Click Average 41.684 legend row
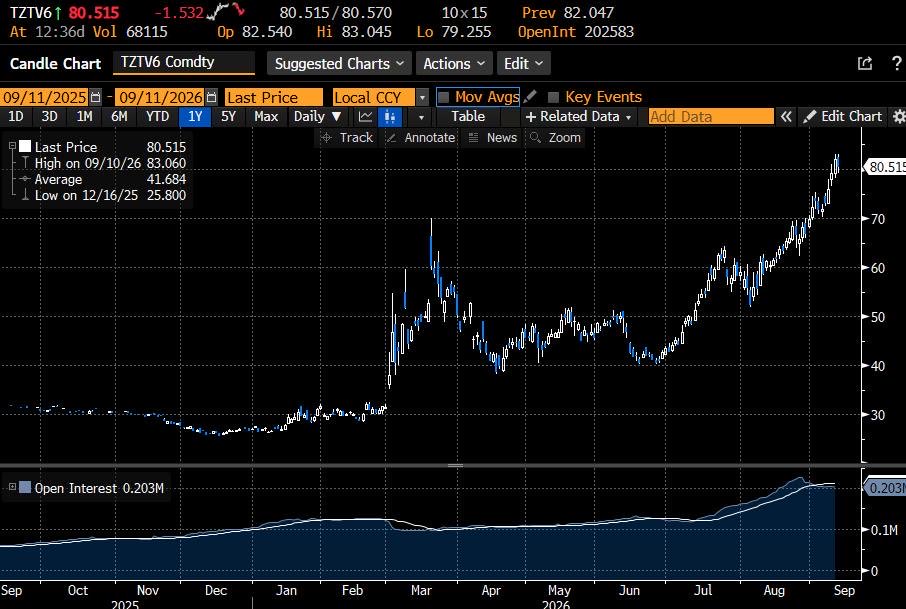 tap(104, 179)
